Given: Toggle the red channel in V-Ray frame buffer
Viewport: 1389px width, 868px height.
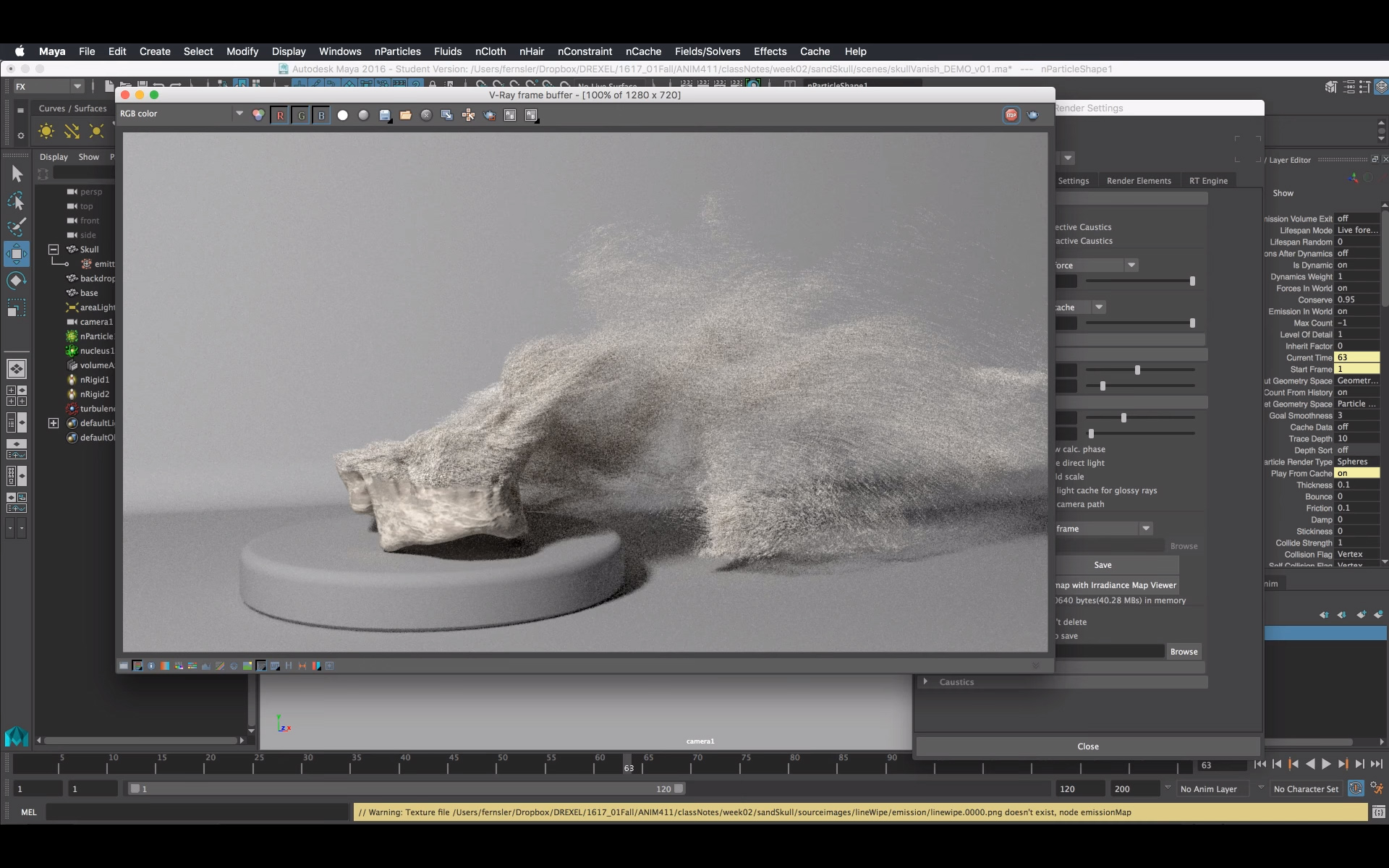Looking at the screenshot, I should [x=280, y=115].
